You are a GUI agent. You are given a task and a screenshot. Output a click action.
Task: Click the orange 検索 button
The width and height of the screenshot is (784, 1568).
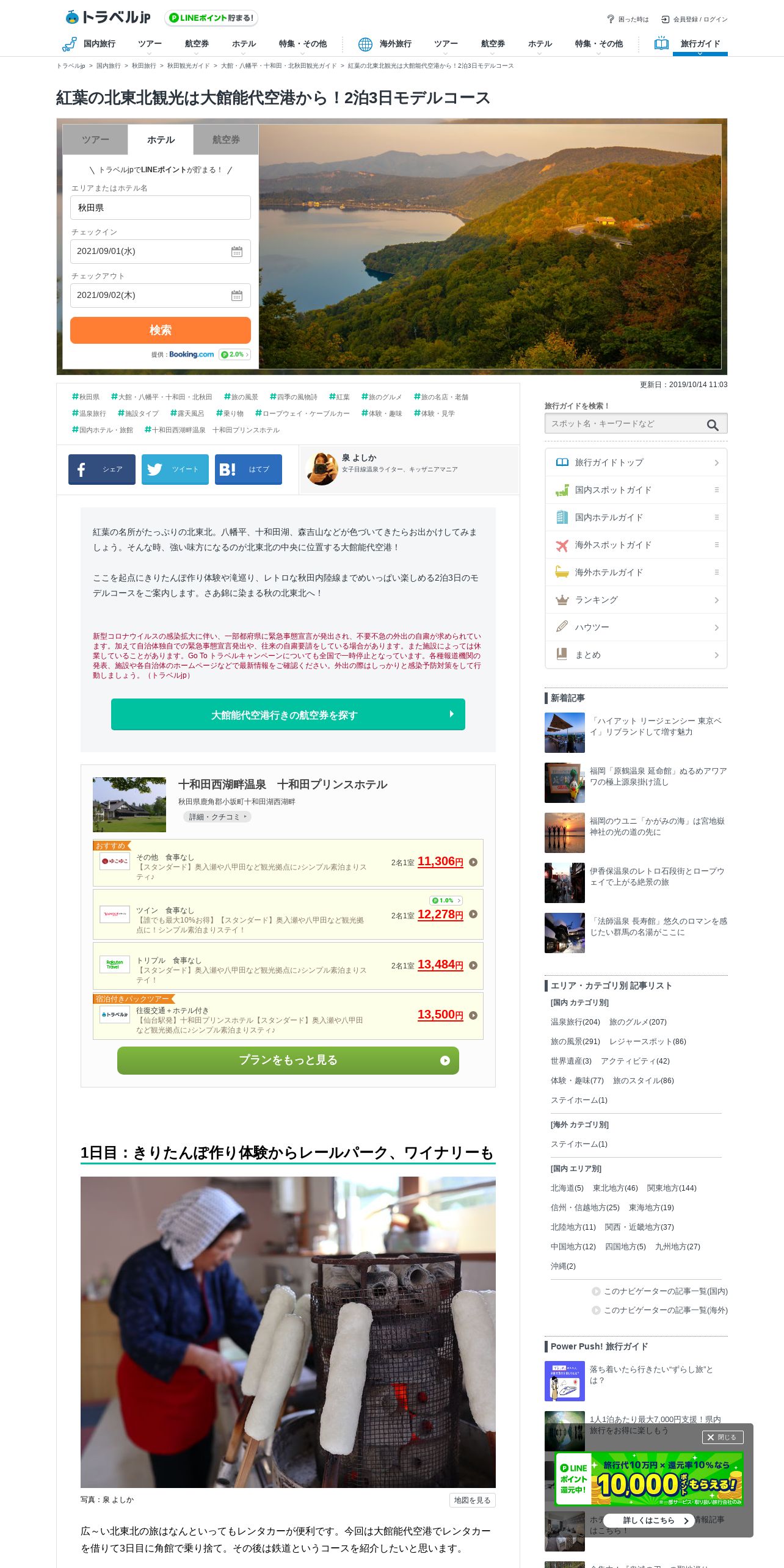point(161,330)
